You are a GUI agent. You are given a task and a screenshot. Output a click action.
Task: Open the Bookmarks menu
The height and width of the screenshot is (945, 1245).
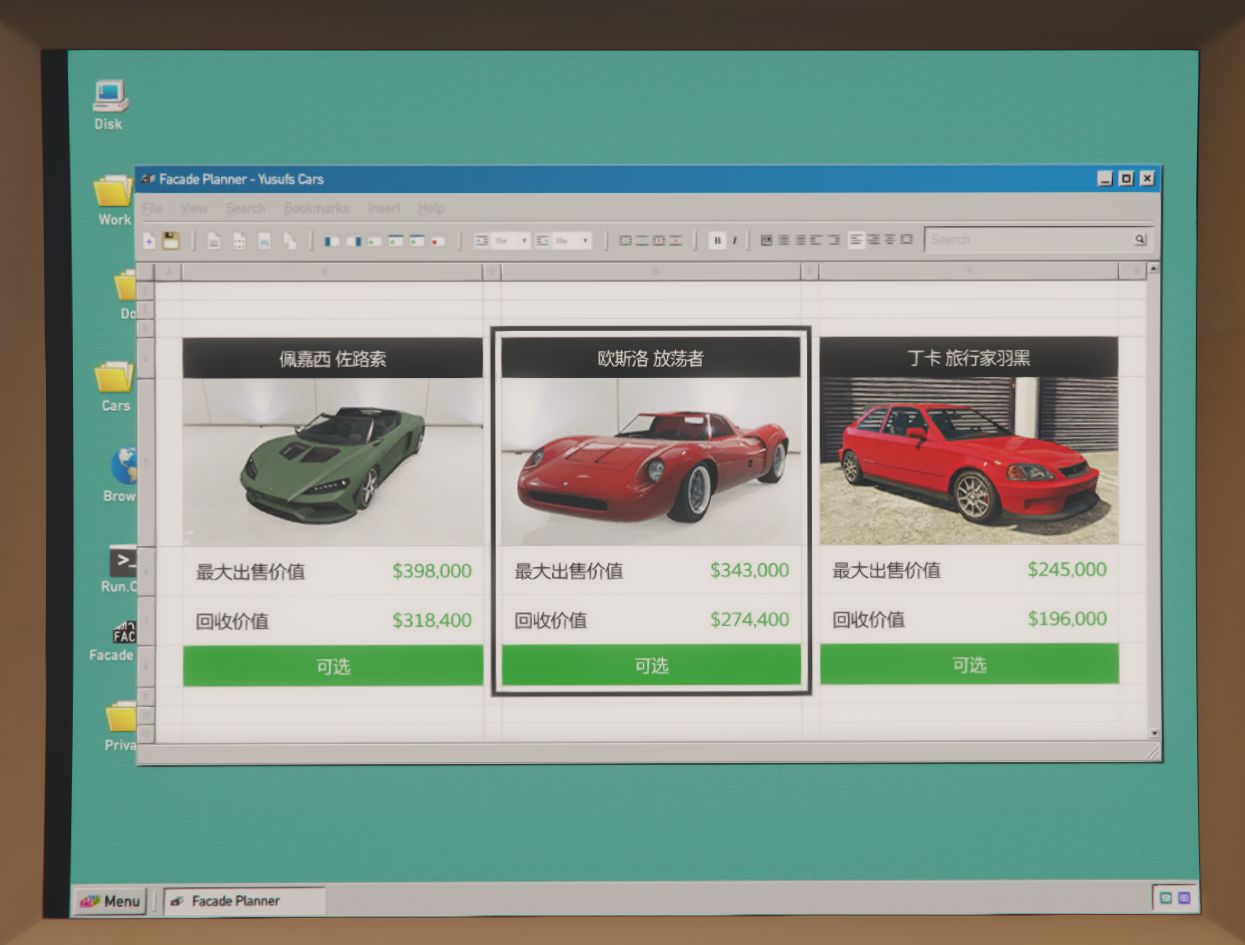[316, 208]
